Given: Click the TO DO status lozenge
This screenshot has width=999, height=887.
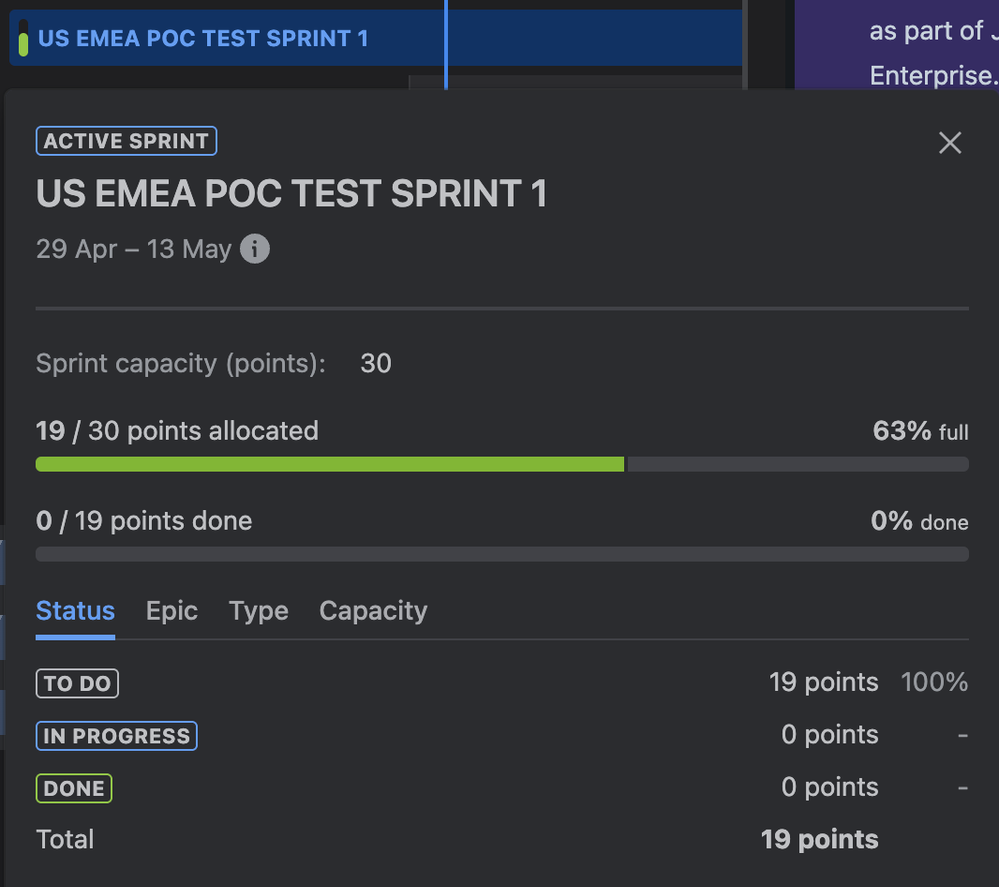Looking at the screenshot, I should coord(77,684).
